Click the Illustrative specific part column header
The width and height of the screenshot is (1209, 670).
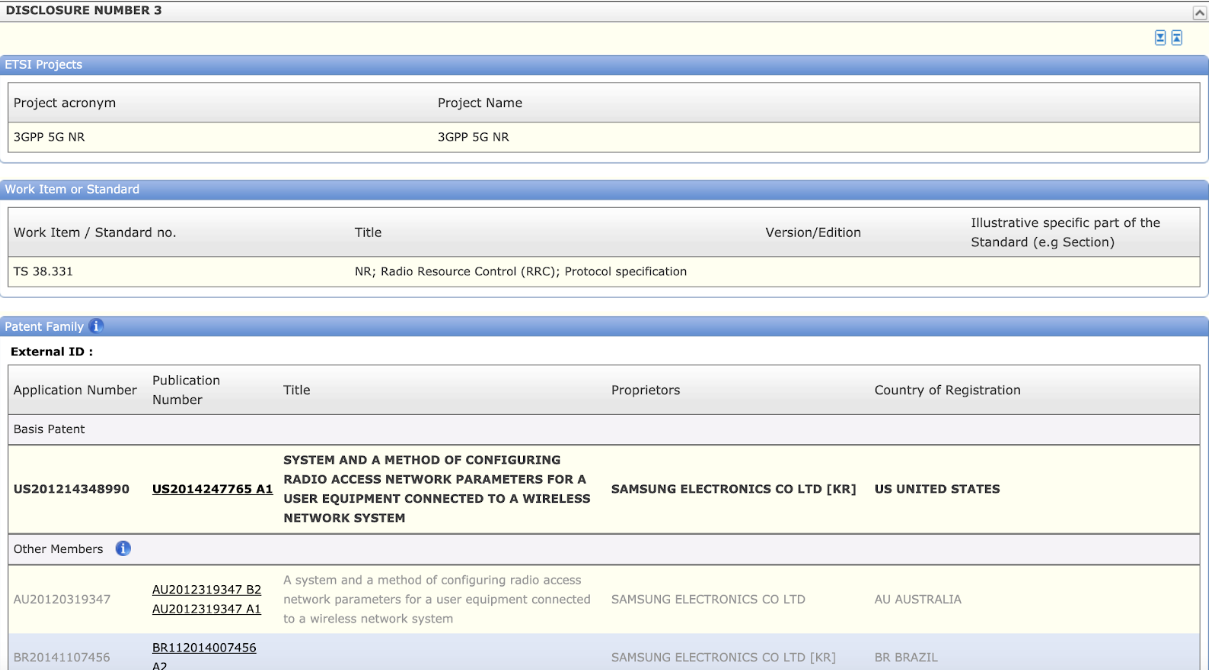[1066, 232]
